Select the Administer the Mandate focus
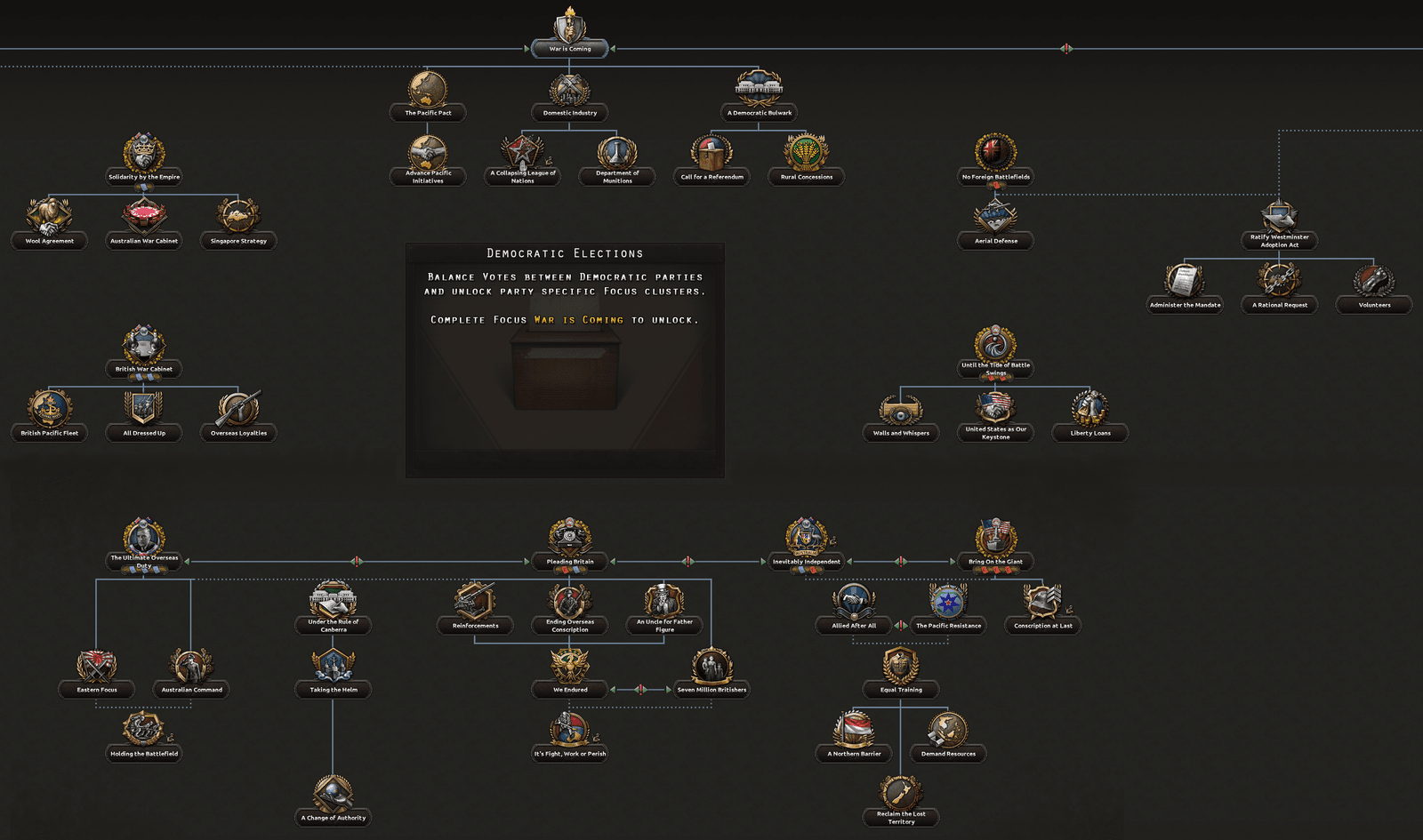The width and height of the screenshot is (1423, 840). point(1186,290)
